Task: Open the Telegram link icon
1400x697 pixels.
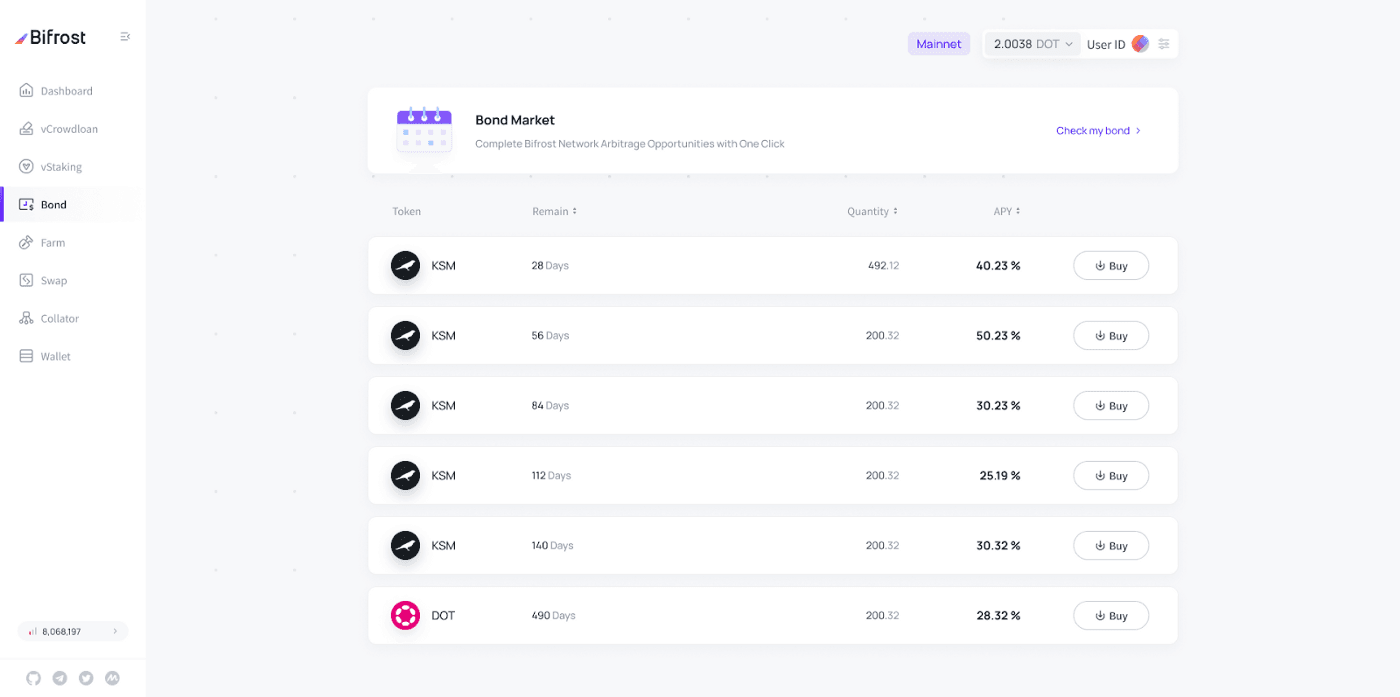Action: pyautogui.click(x=60, y=678)
